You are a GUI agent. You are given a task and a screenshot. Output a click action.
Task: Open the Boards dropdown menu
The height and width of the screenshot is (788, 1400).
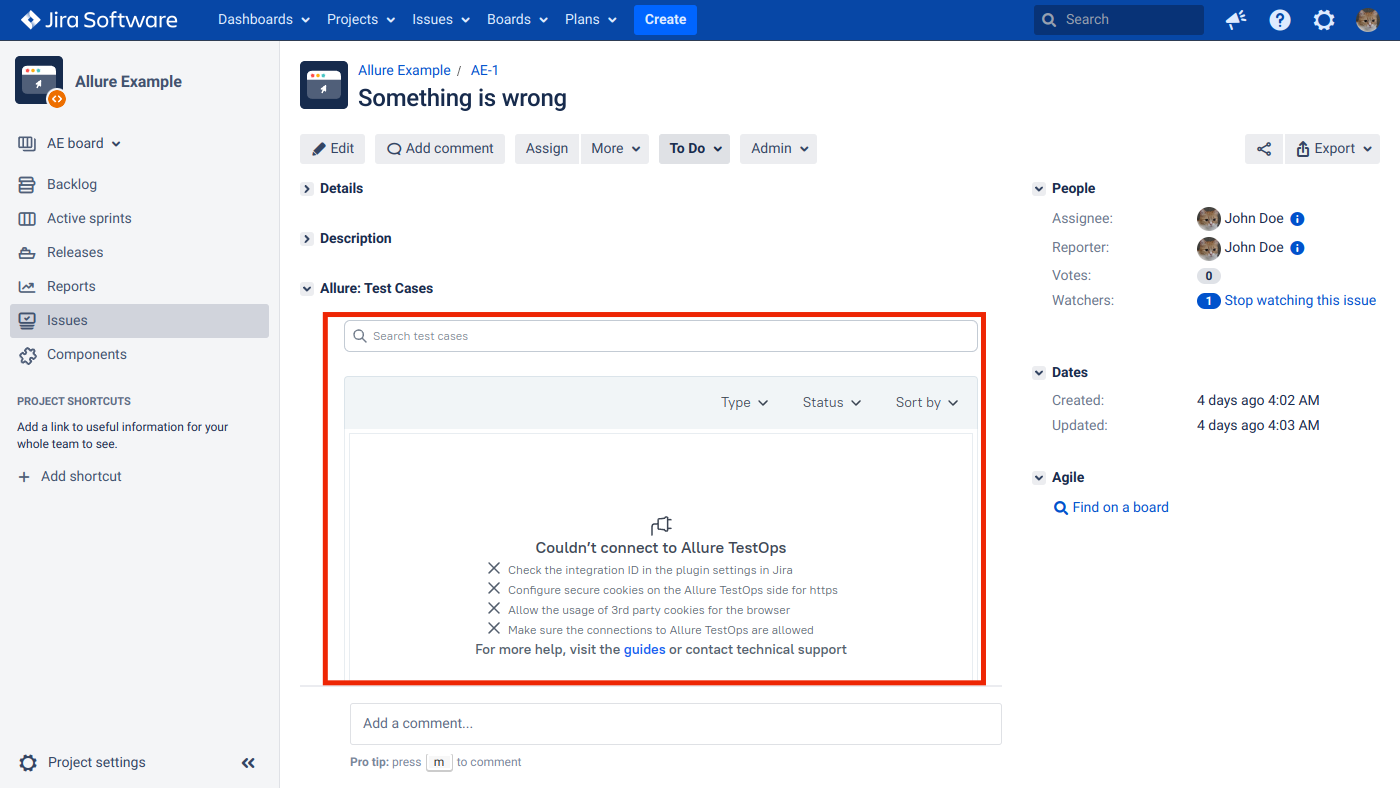point(517,19)
